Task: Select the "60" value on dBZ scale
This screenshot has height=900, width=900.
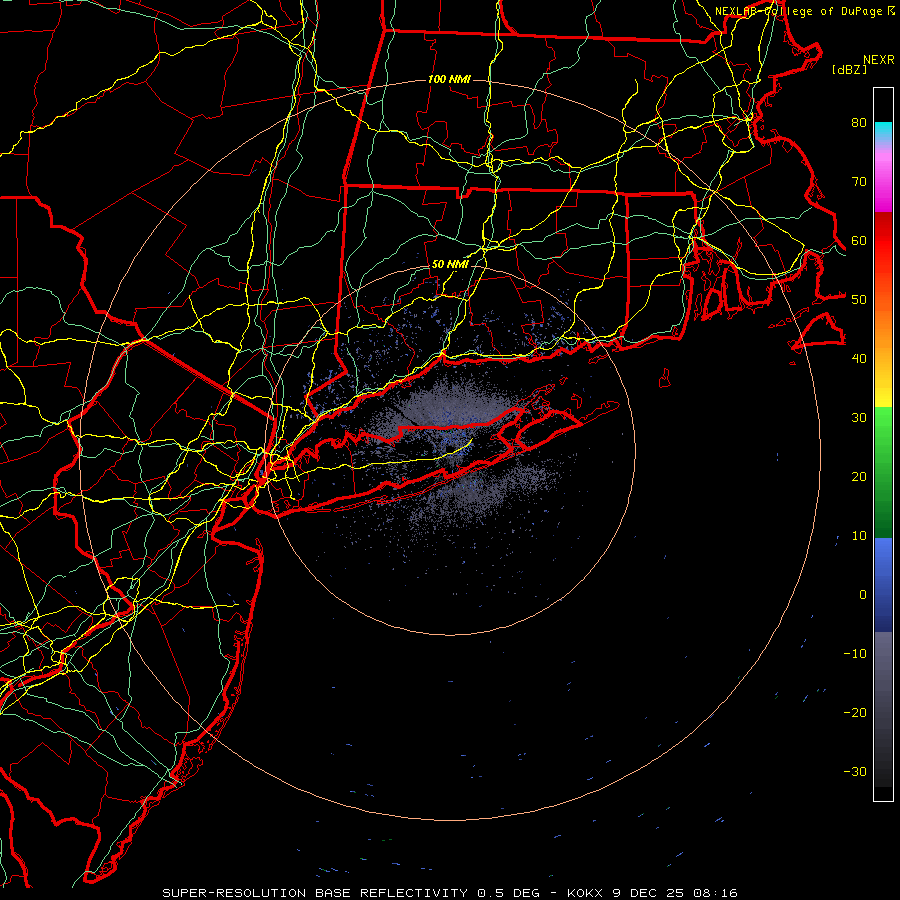Action: point(859,240)
